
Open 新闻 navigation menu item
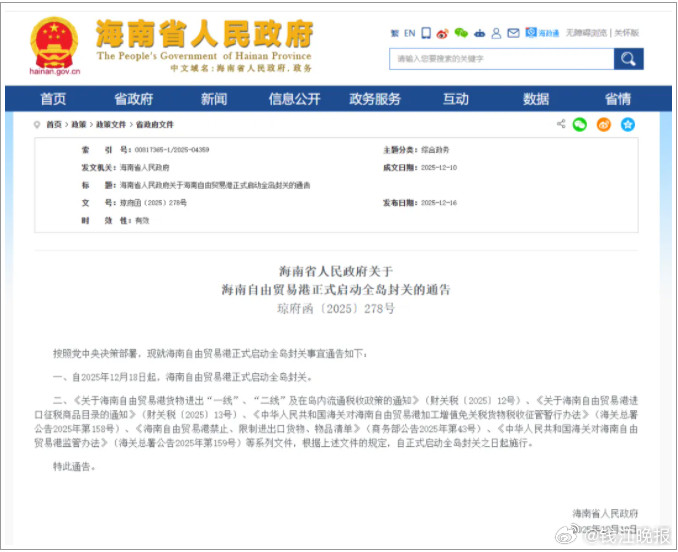tap(214, 99)
